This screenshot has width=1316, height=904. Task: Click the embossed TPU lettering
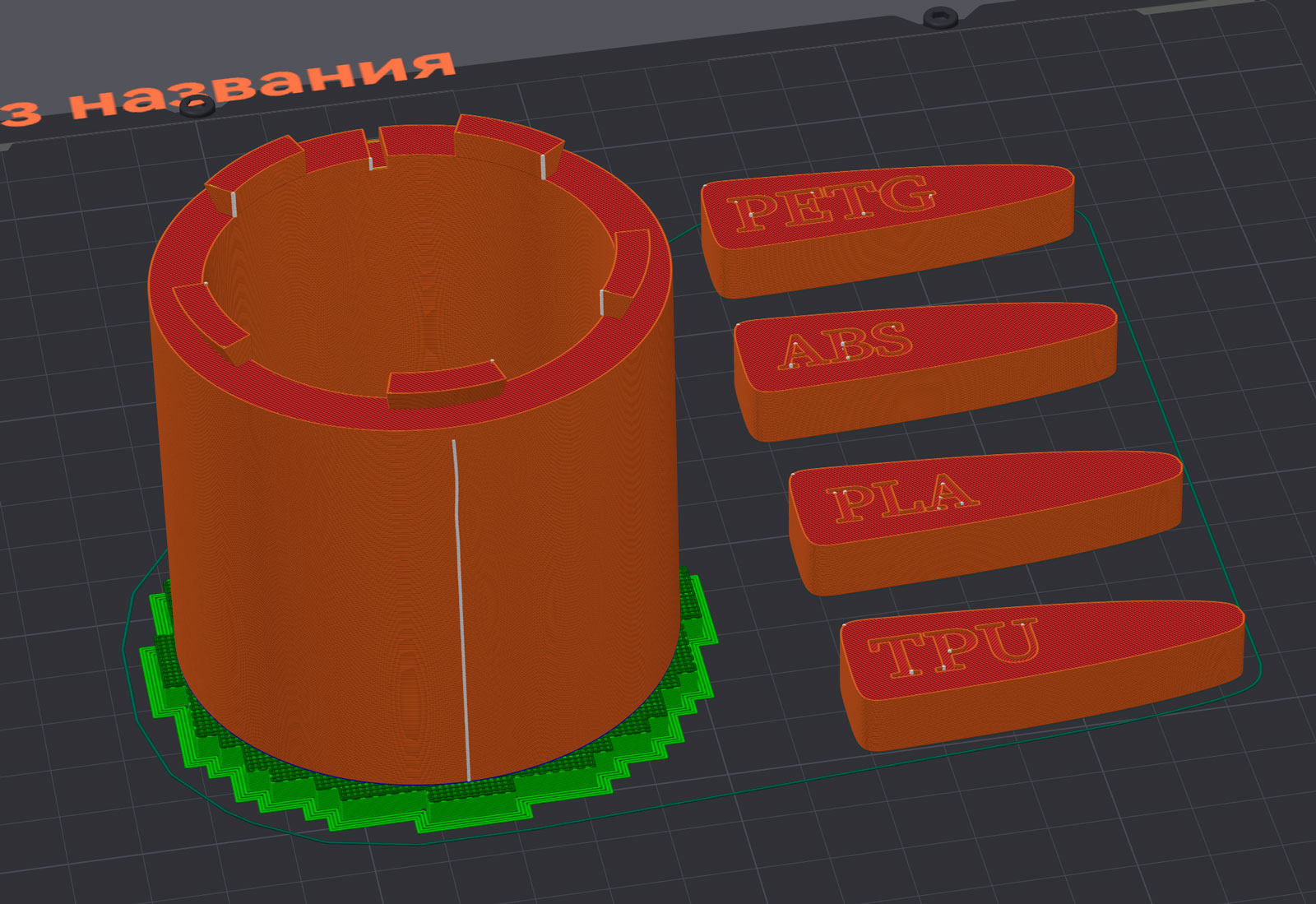pyautogui.click(x=954, y=647)
